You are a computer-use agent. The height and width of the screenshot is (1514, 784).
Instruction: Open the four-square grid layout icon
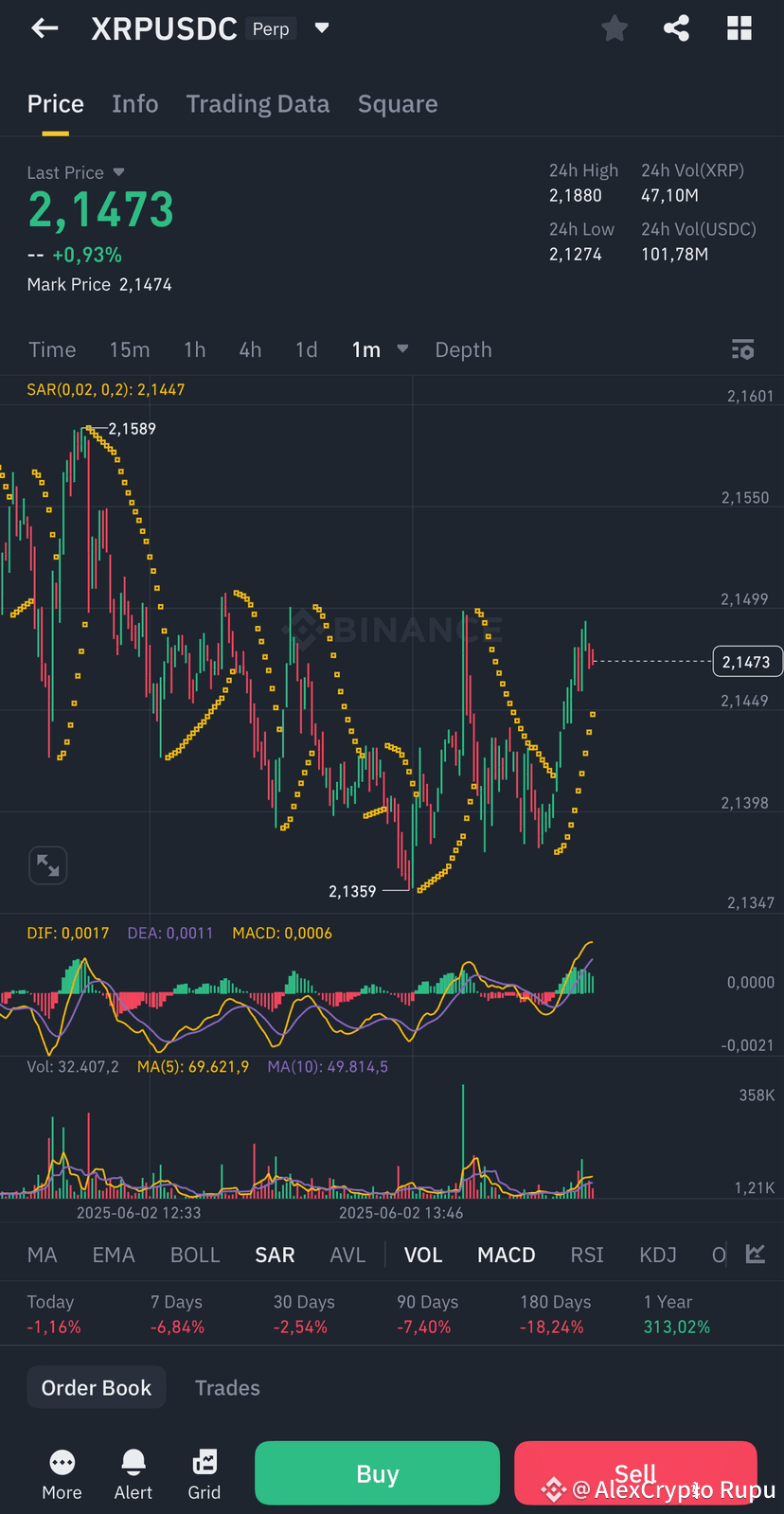(739, 28)
